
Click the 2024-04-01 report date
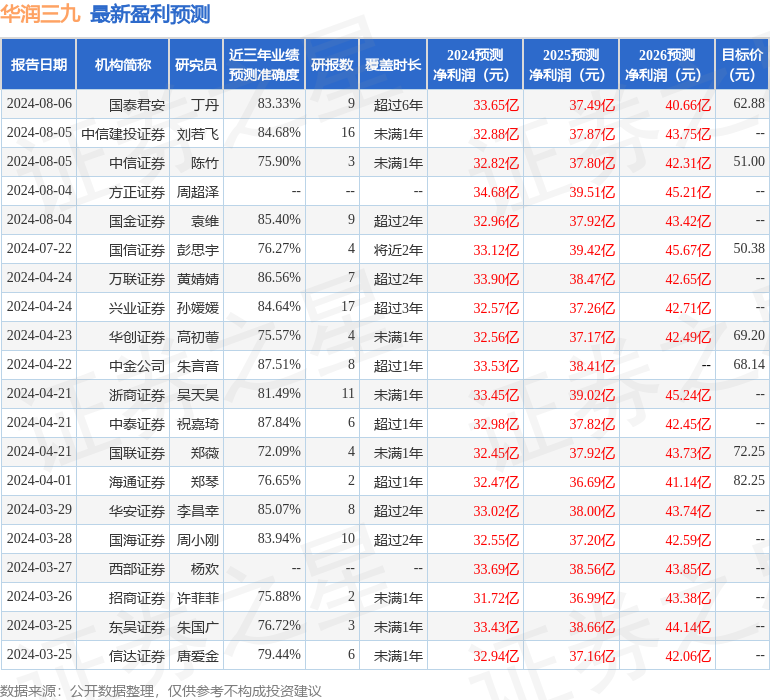[39, 480]
